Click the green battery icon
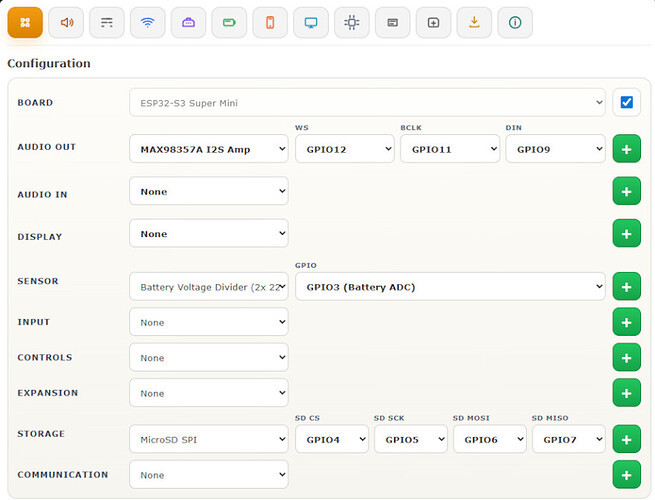 (229, 23)
